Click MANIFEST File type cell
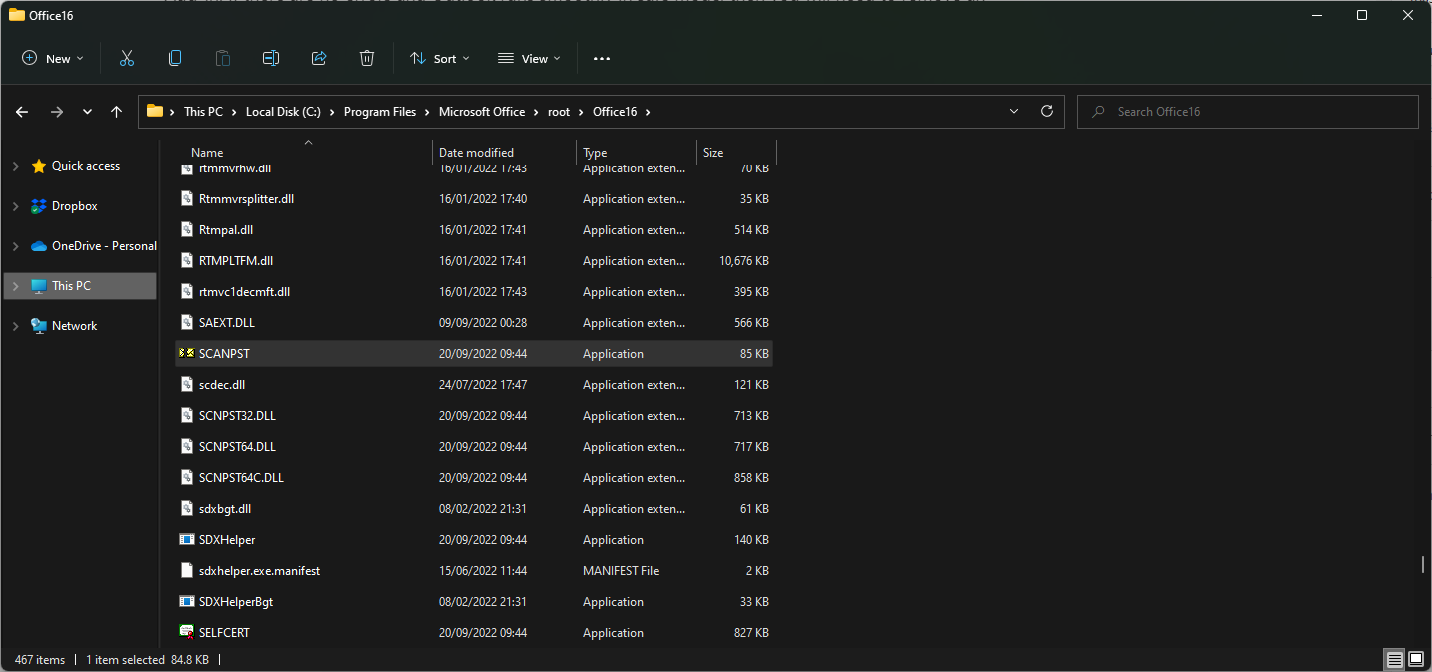The width and height of the screenshot is (1432, 672). (x=621, y=571)
